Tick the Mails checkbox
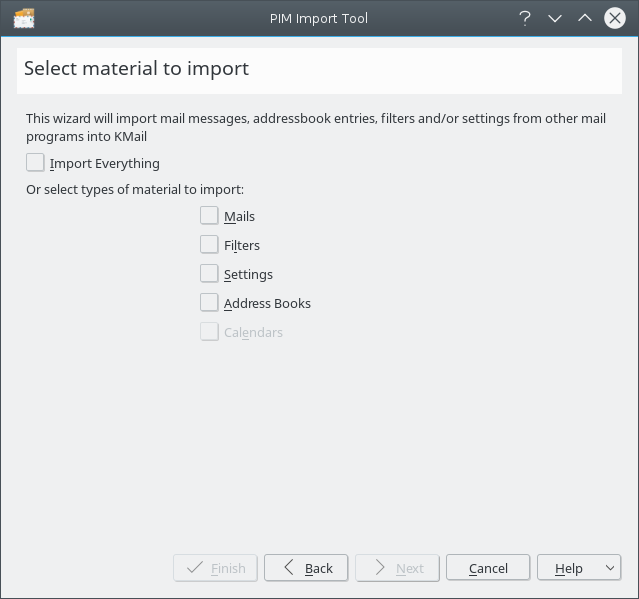 pyautogui.click(x=209, y=215)
